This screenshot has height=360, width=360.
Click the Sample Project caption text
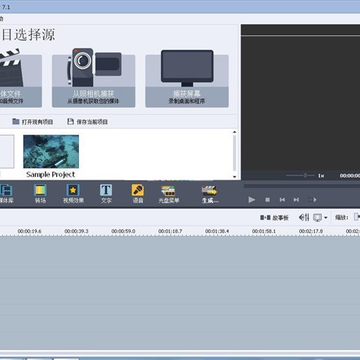[x=51, y=174]
